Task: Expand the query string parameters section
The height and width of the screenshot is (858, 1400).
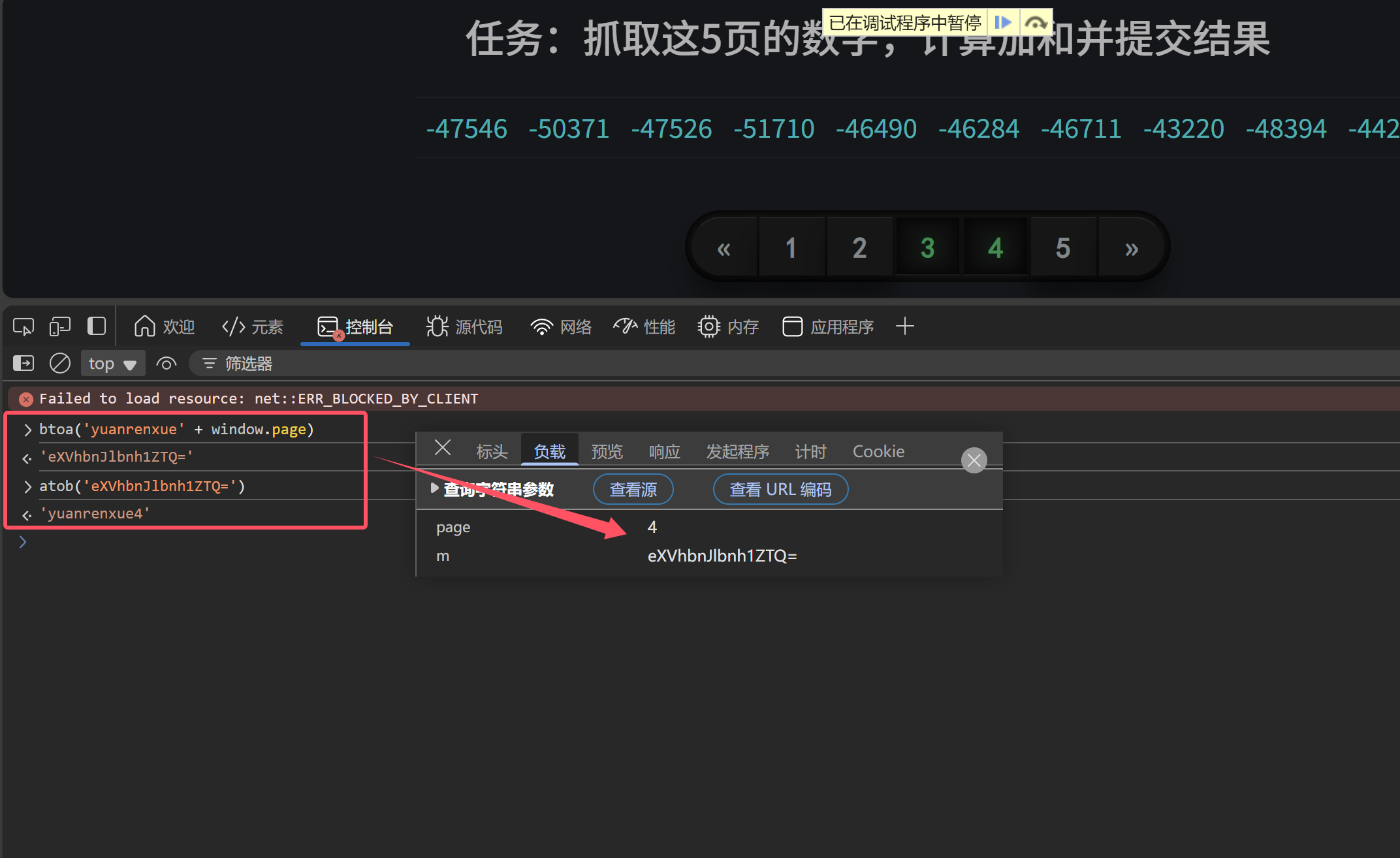Action: [435, 488]
